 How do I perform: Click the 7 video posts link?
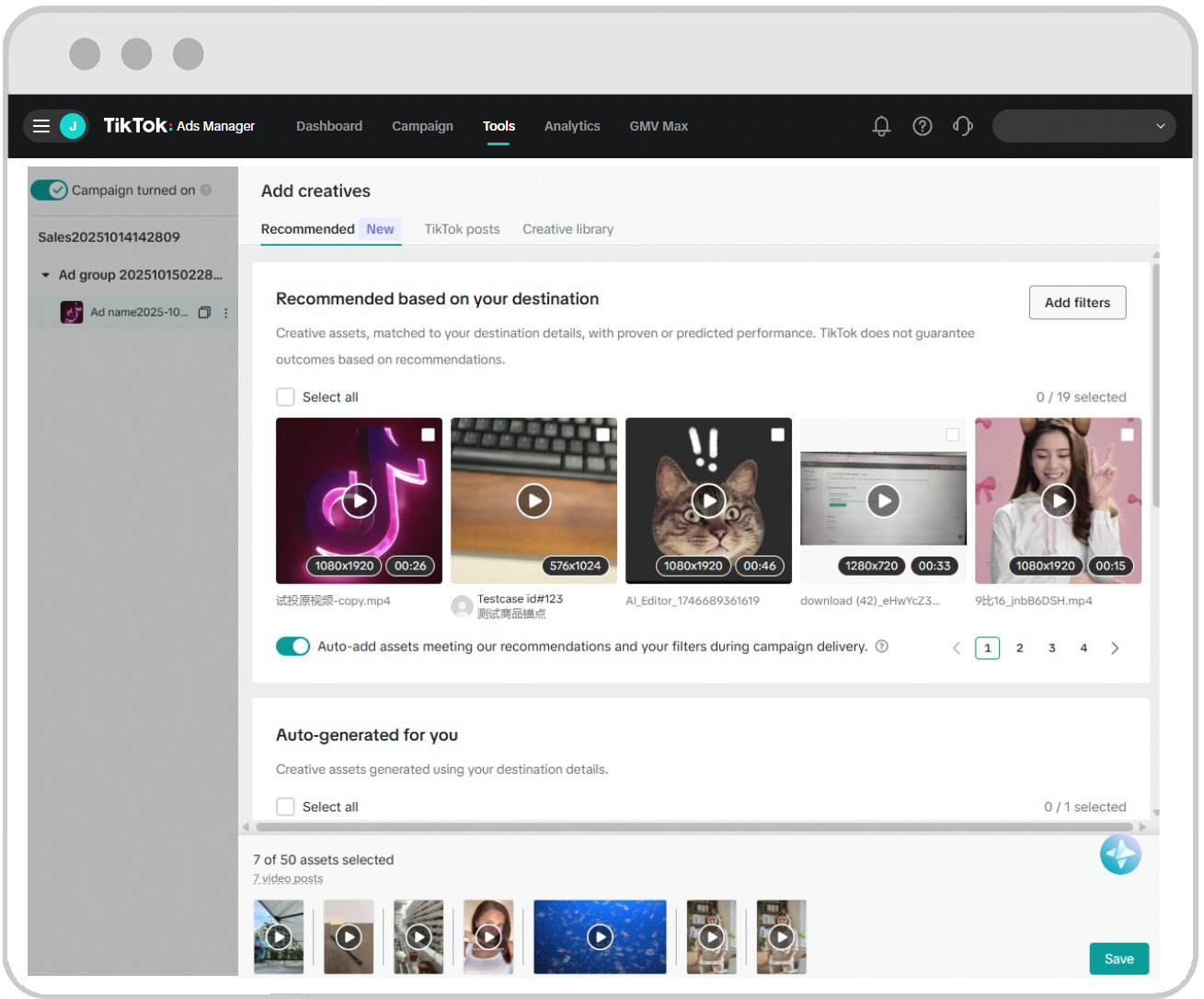tap(288, 878)
